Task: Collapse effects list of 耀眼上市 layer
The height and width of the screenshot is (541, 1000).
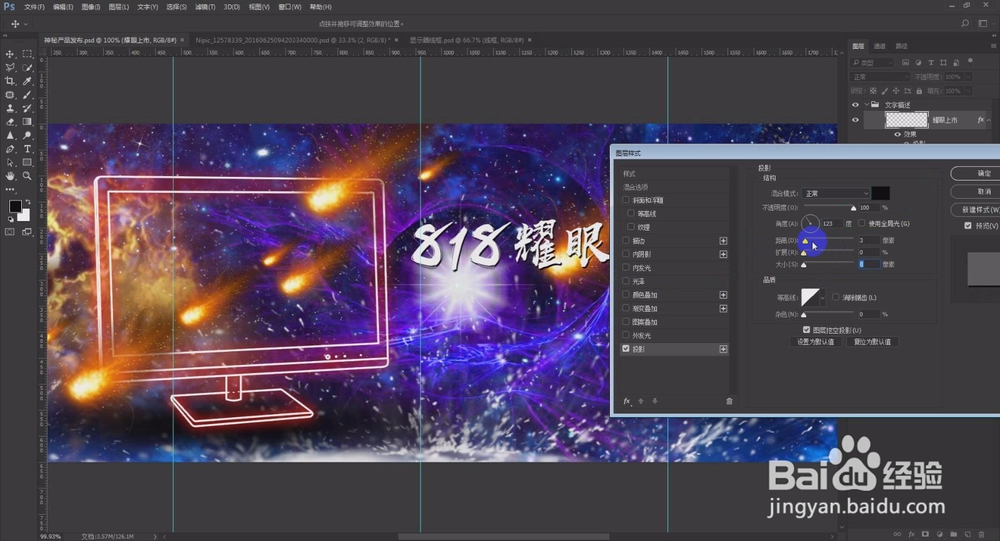Action: [989, 120]
